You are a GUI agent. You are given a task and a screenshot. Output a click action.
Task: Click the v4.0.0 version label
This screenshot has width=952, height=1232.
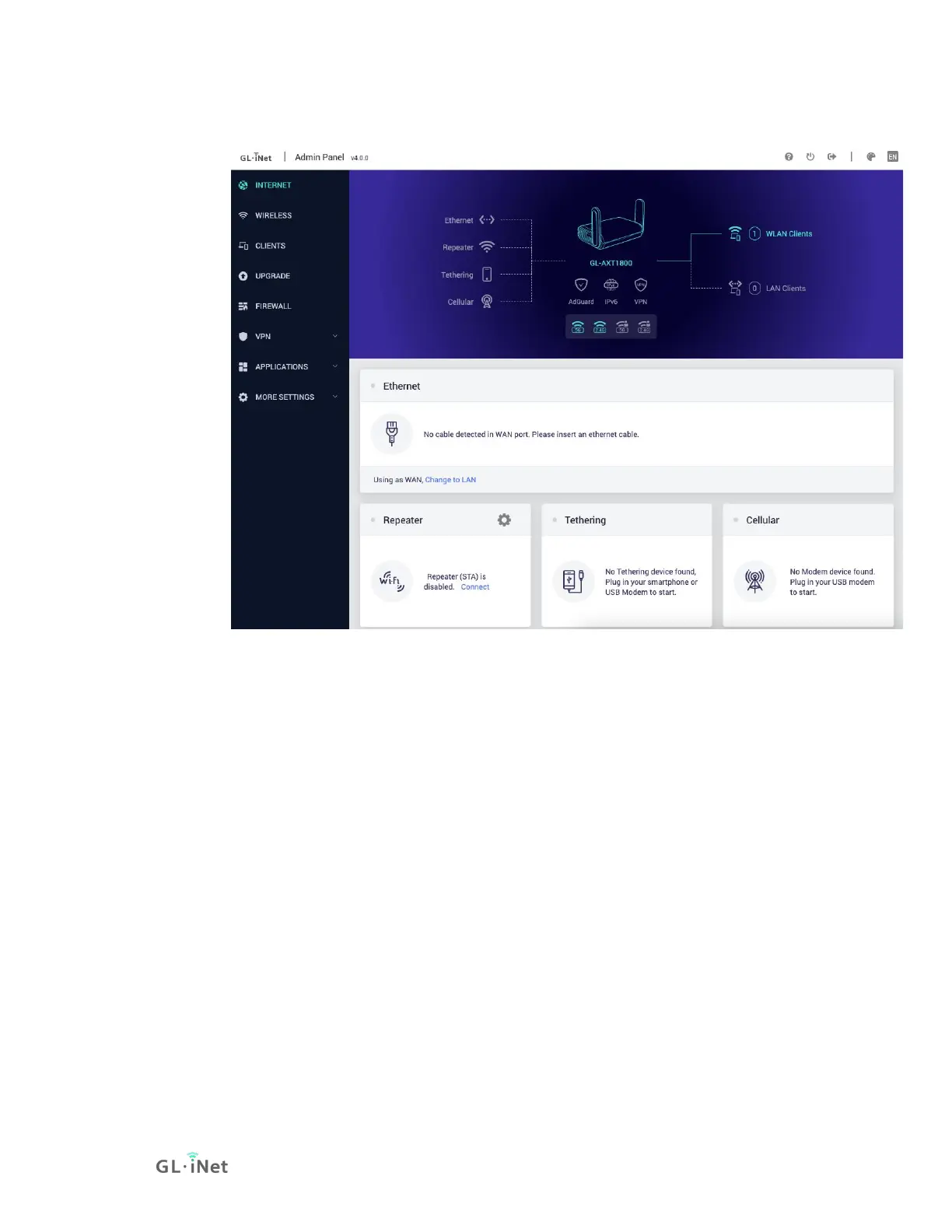(359, 158)
